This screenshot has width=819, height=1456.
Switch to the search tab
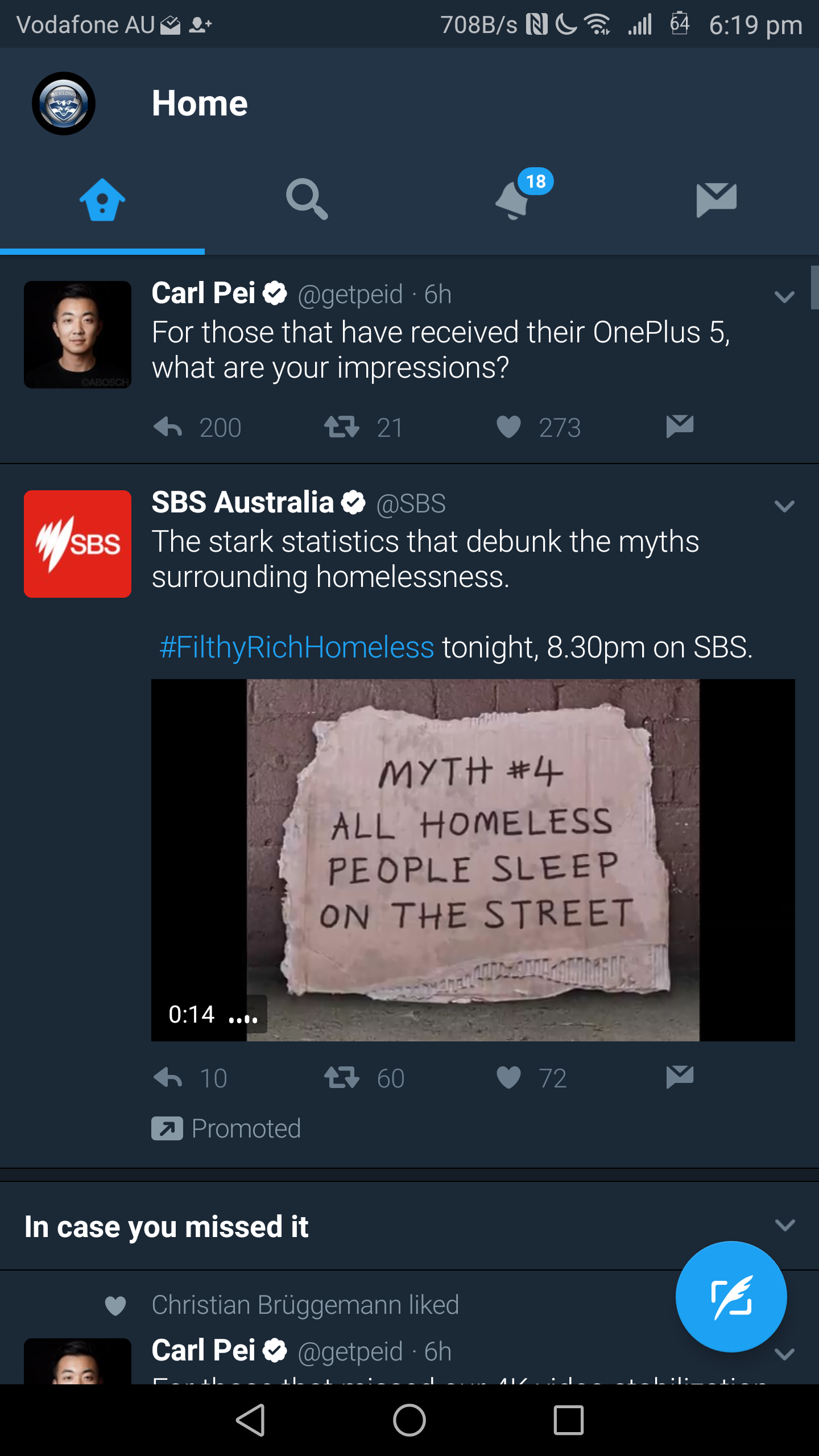[307, 199]
